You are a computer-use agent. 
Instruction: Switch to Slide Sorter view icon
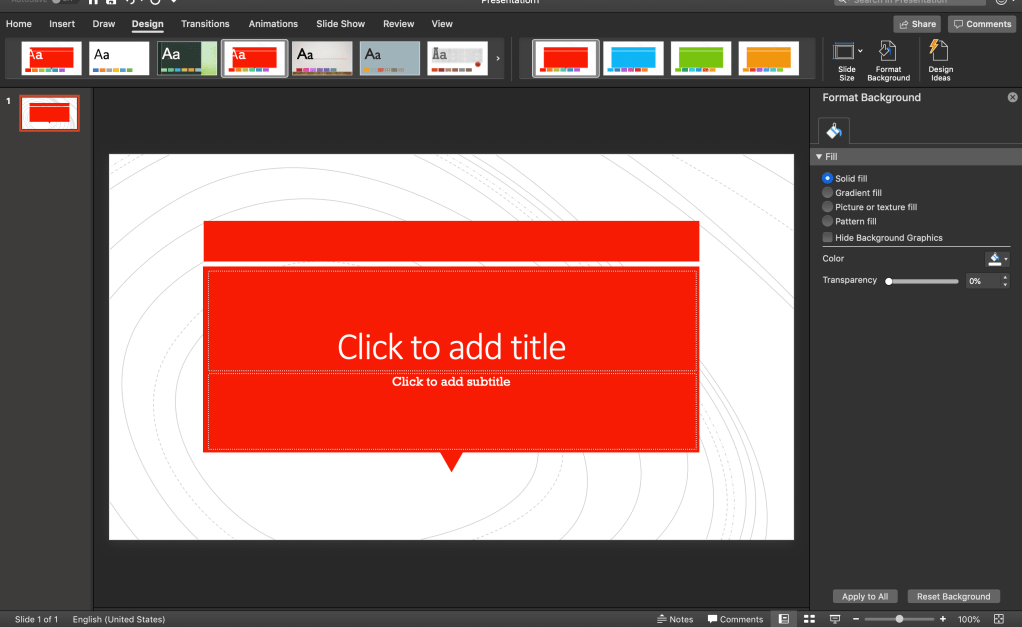(x=810, y=619)
